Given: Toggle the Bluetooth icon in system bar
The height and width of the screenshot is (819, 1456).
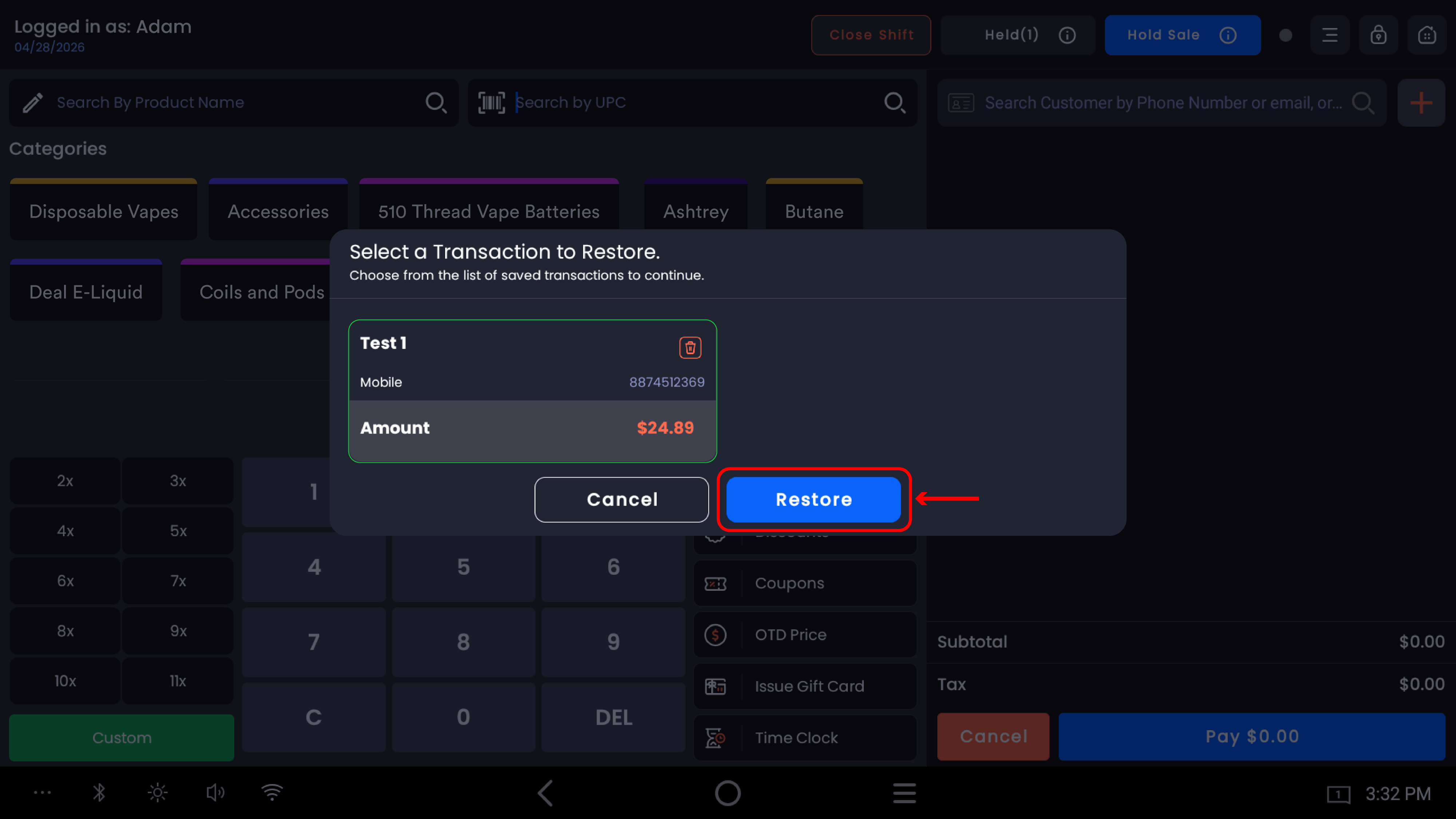Looking at the screenshot, I should click(99, 792).
